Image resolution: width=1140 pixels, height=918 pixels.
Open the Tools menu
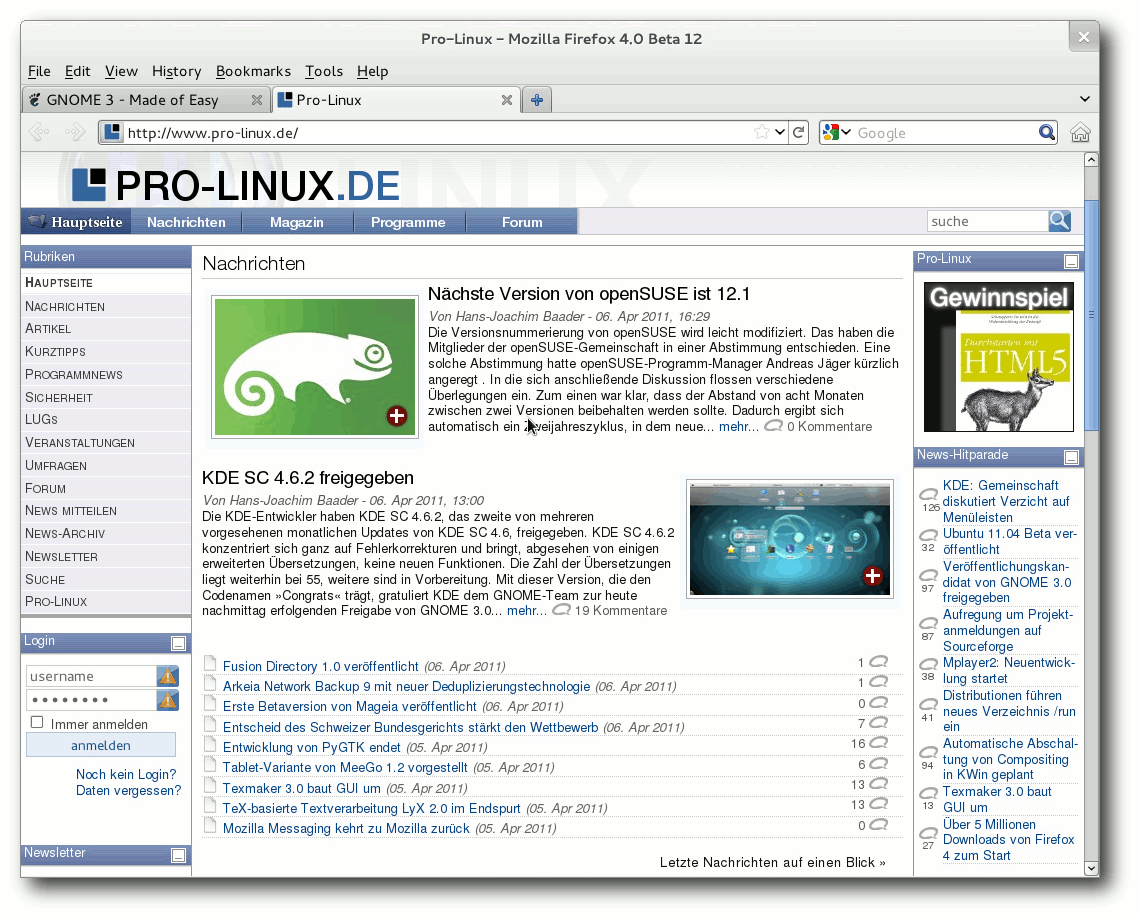324,71
